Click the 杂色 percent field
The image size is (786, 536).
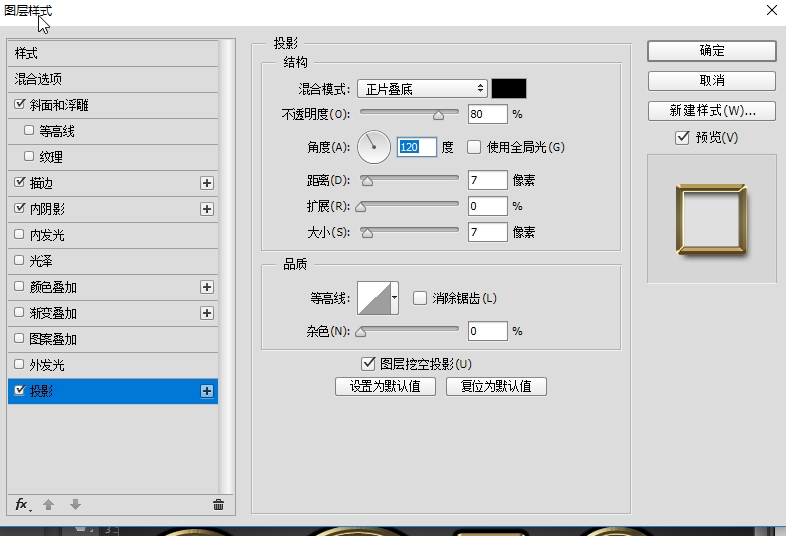pos(487,331)
